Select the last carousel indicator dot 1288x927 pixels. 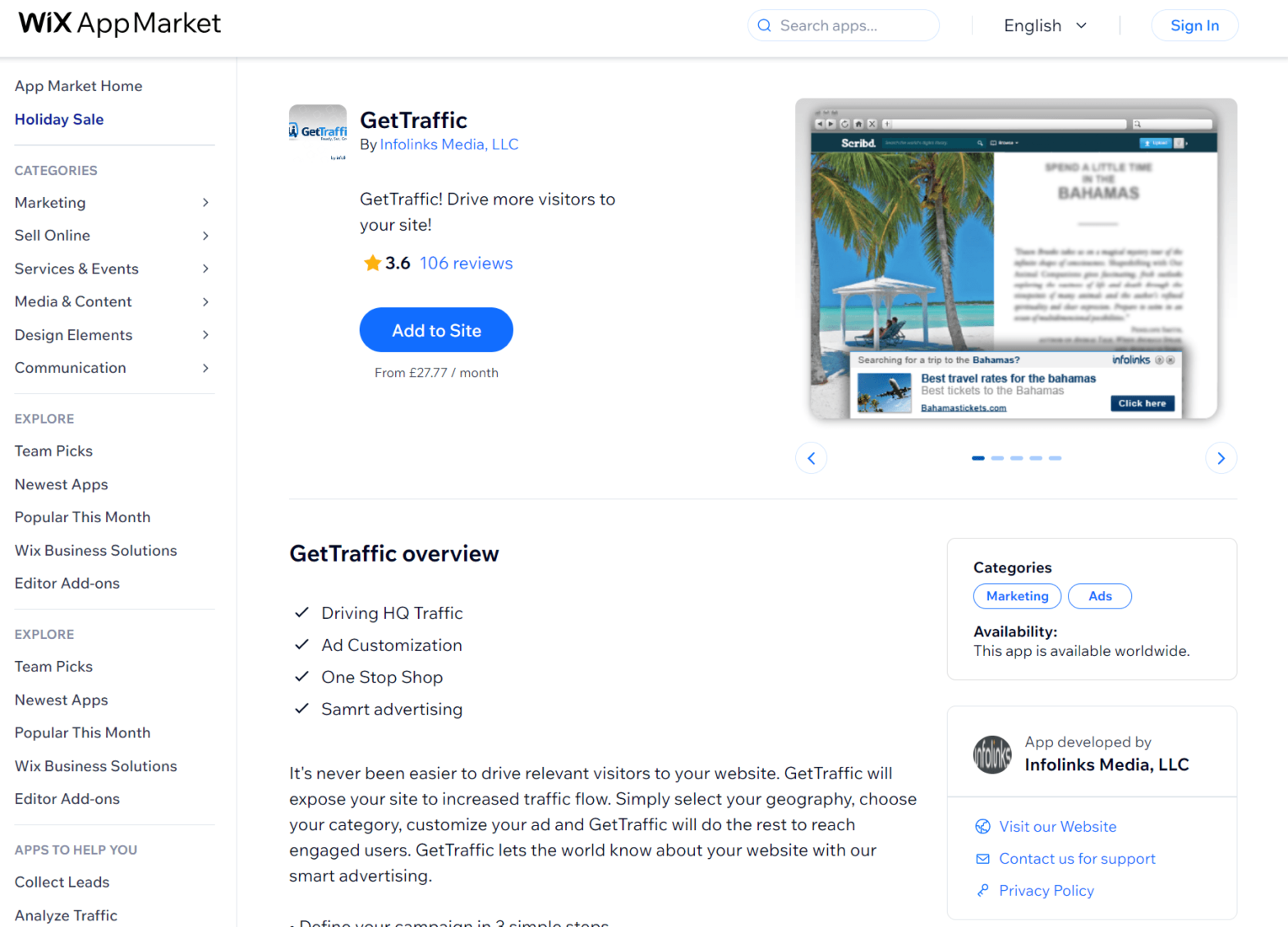1055,458
